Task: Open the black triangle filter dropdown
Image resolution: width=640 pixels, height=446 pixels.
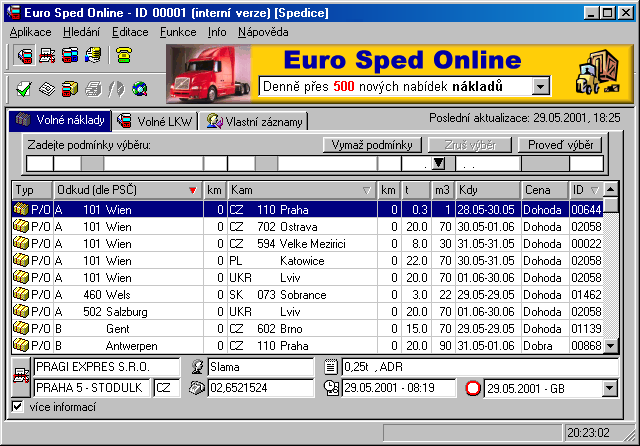Action: tap(439, 163)
